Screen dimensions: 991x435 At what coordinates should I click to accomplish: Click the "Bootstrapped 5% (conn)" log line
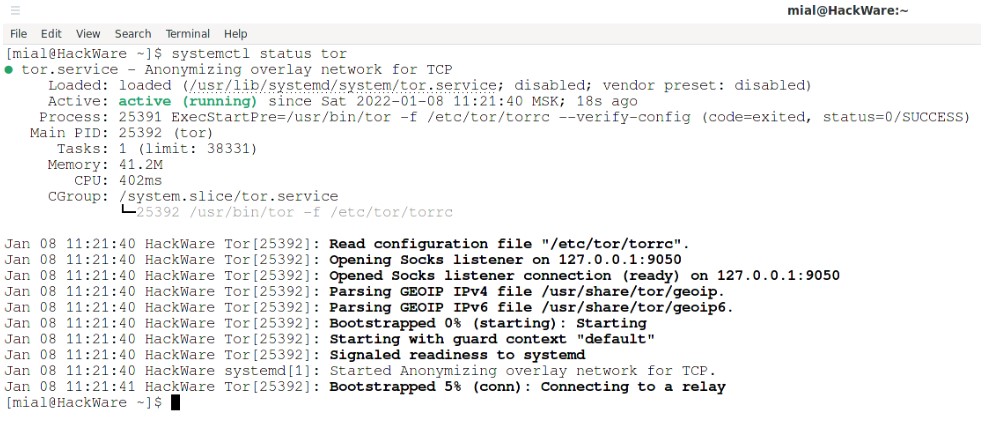click(365, 386)
